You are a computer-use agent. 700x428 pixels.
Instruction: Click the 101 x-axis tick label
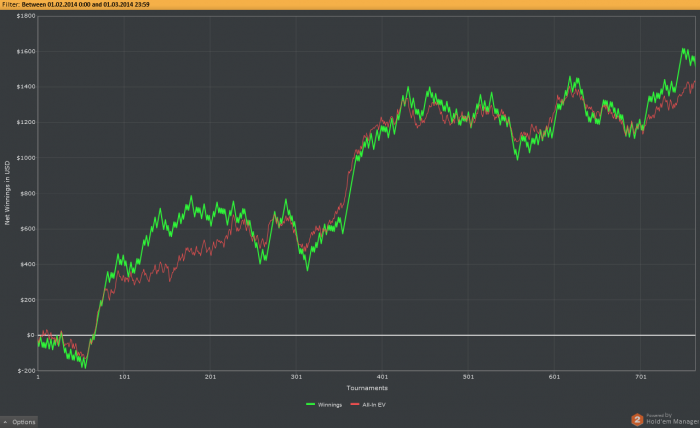124,377
